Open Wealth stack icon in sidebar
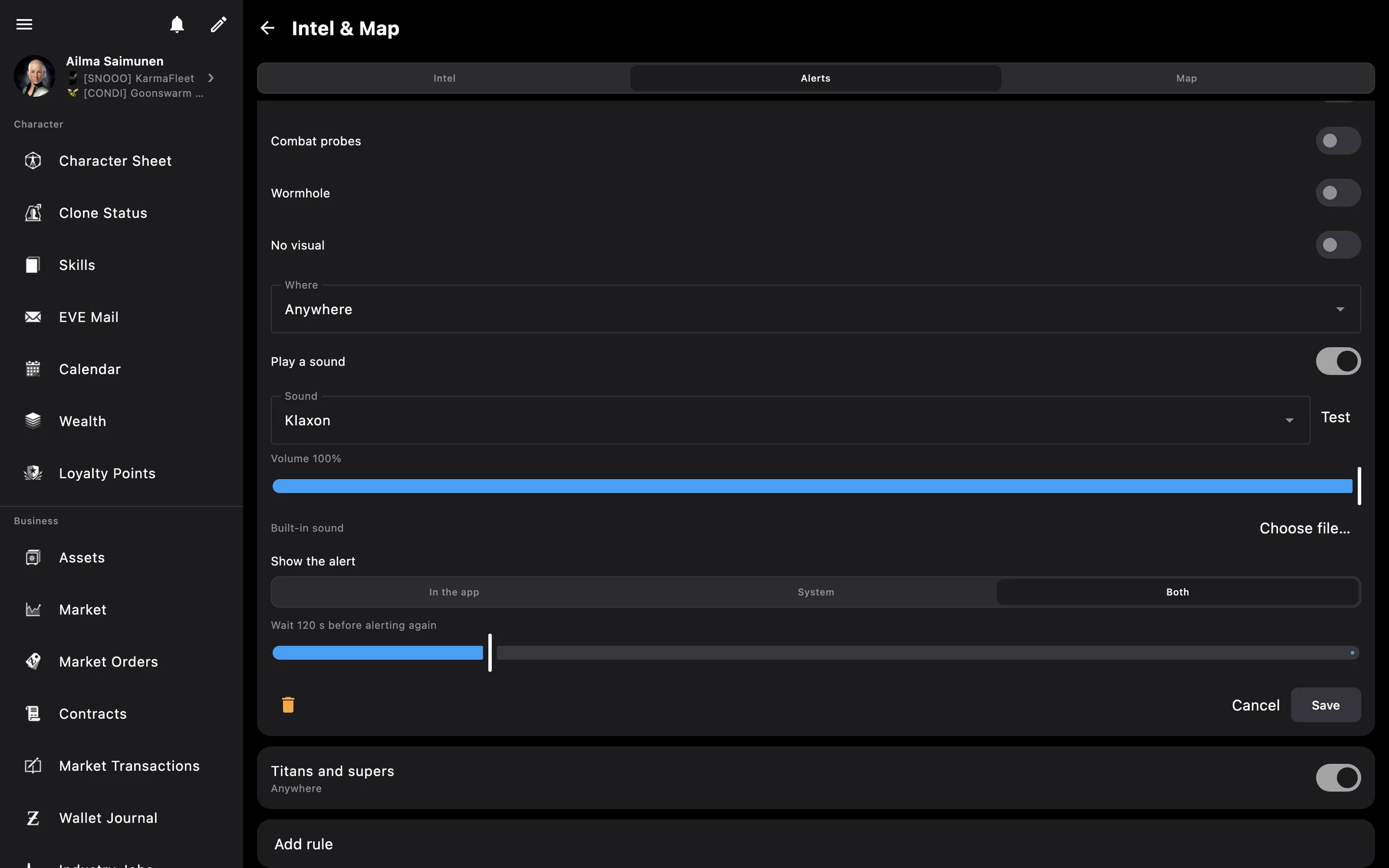Image resolution: width=1389 pixels, height=868 pixels. pyautogui.click(x=33, y=421)
